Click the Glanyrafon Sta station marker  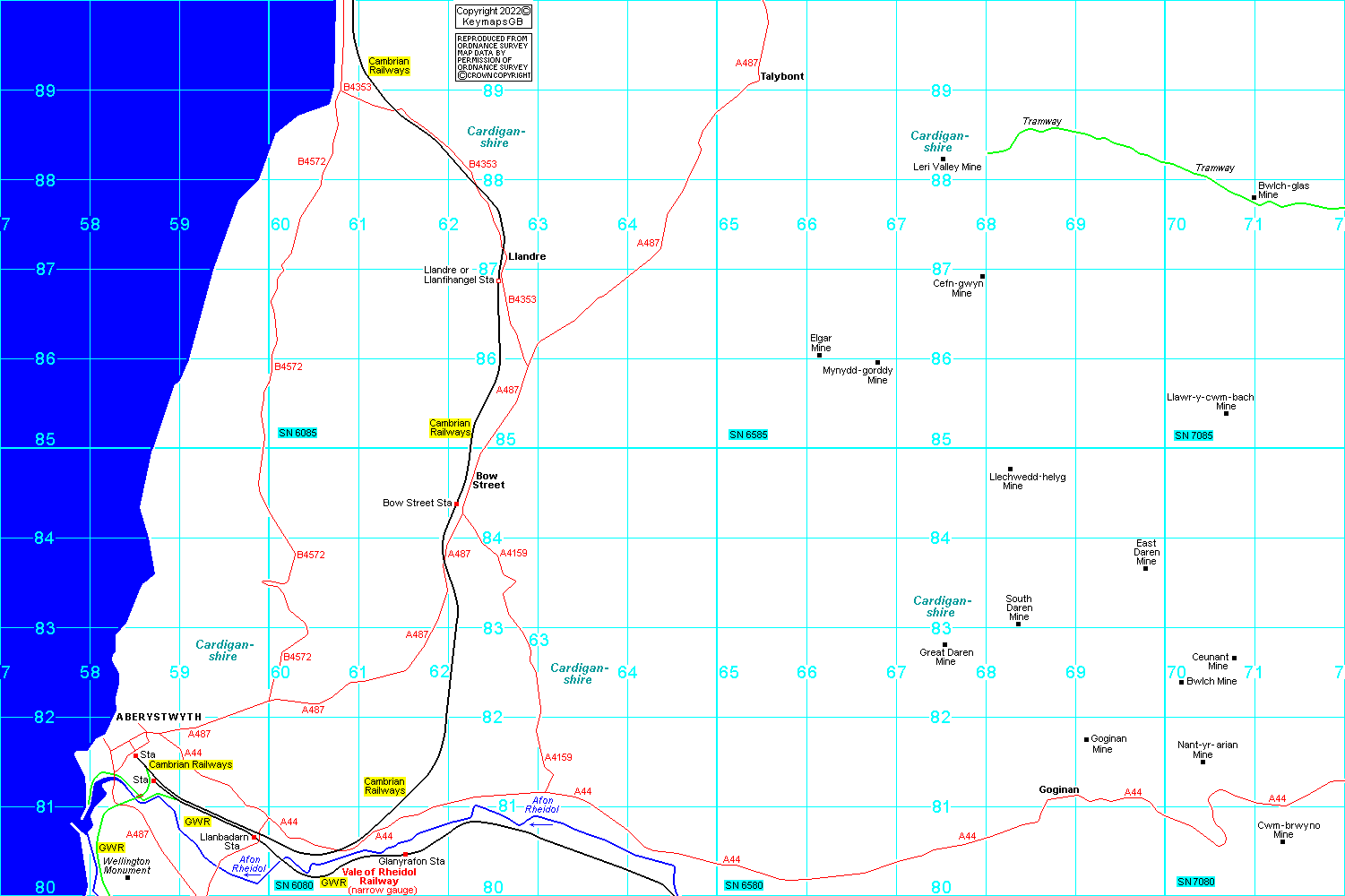(405, 854)
